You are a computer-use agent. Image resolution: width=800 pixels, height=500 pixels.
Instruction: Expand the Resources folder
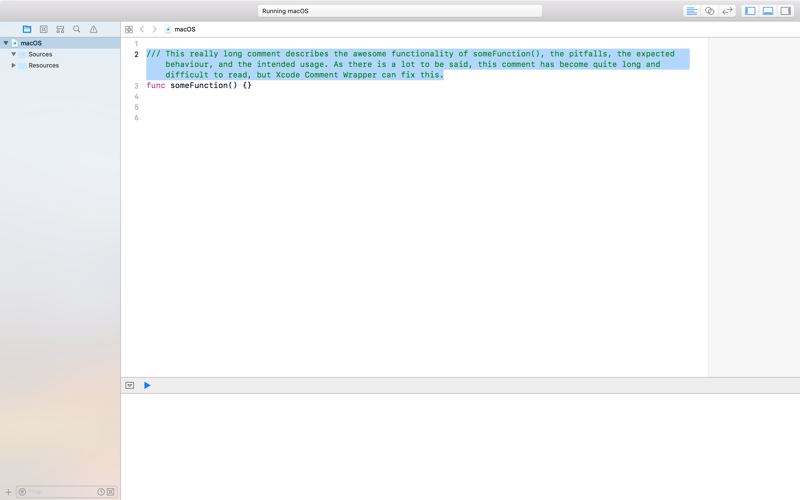pos(14,65)
